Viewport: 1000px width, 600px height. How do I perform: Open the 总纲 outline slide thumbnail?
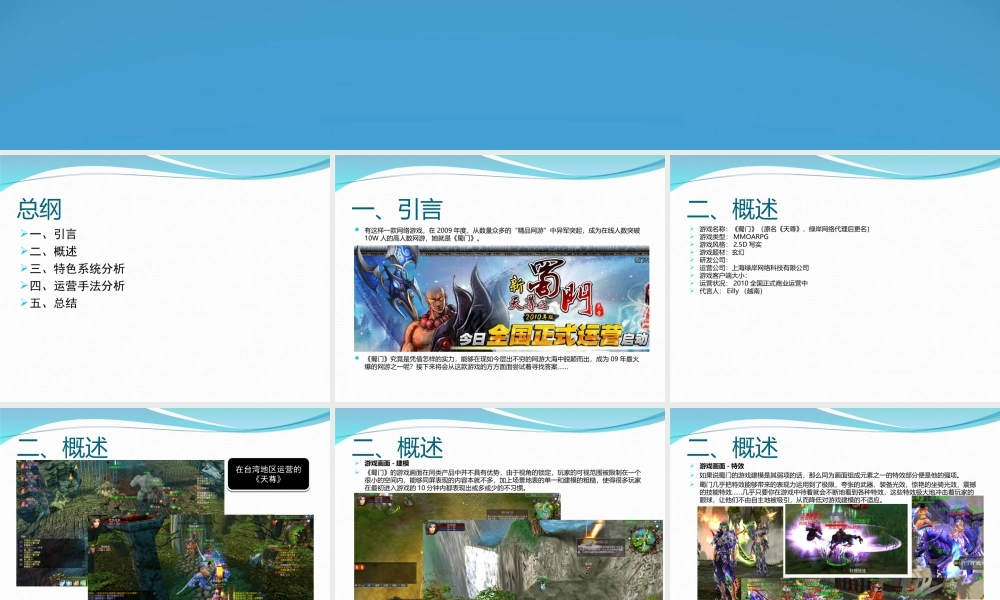tap(165, 278)
